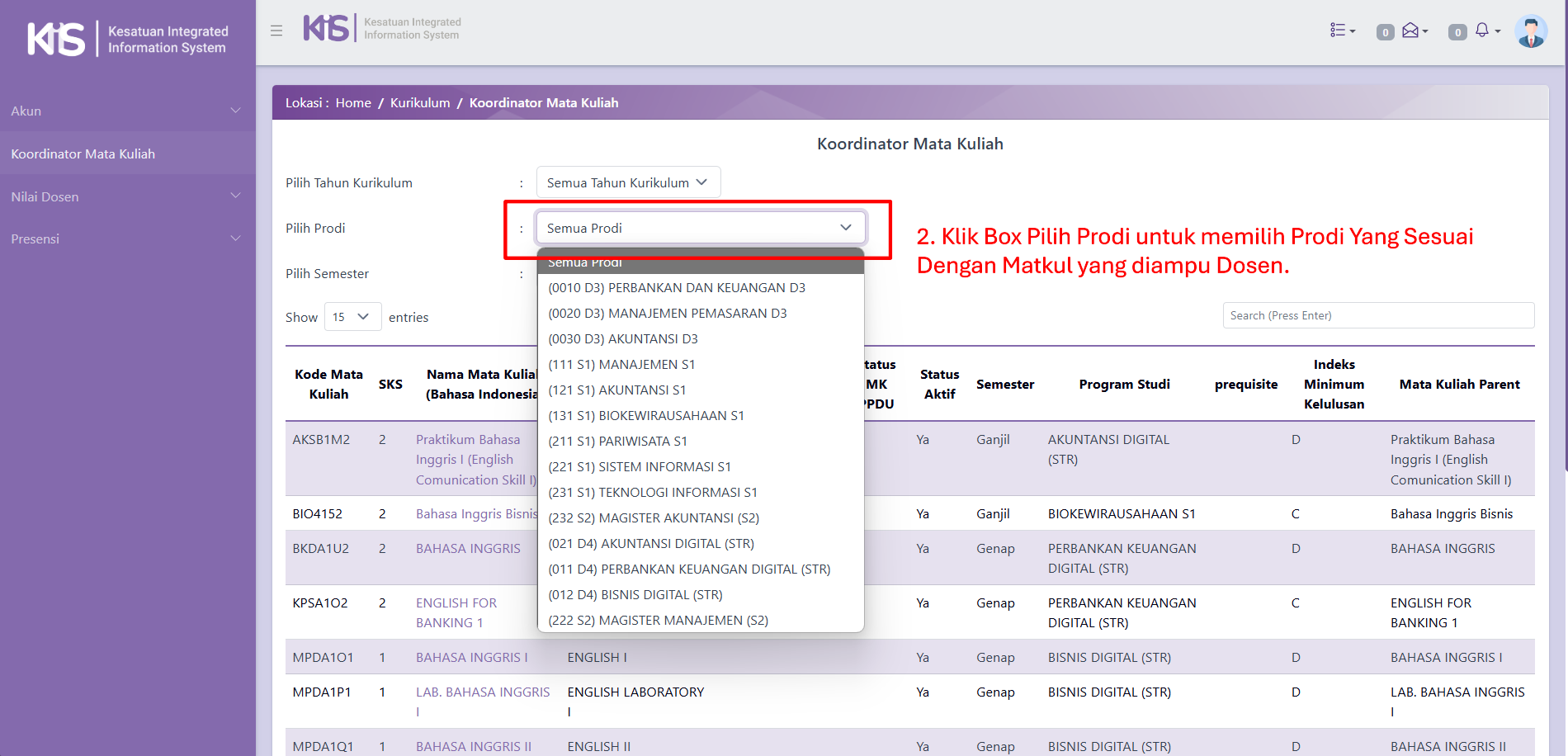The image size is (1568, 756).
Task: Open Koordinator Mata Kuliah sidebar item
Action: (x=83, y=154)
